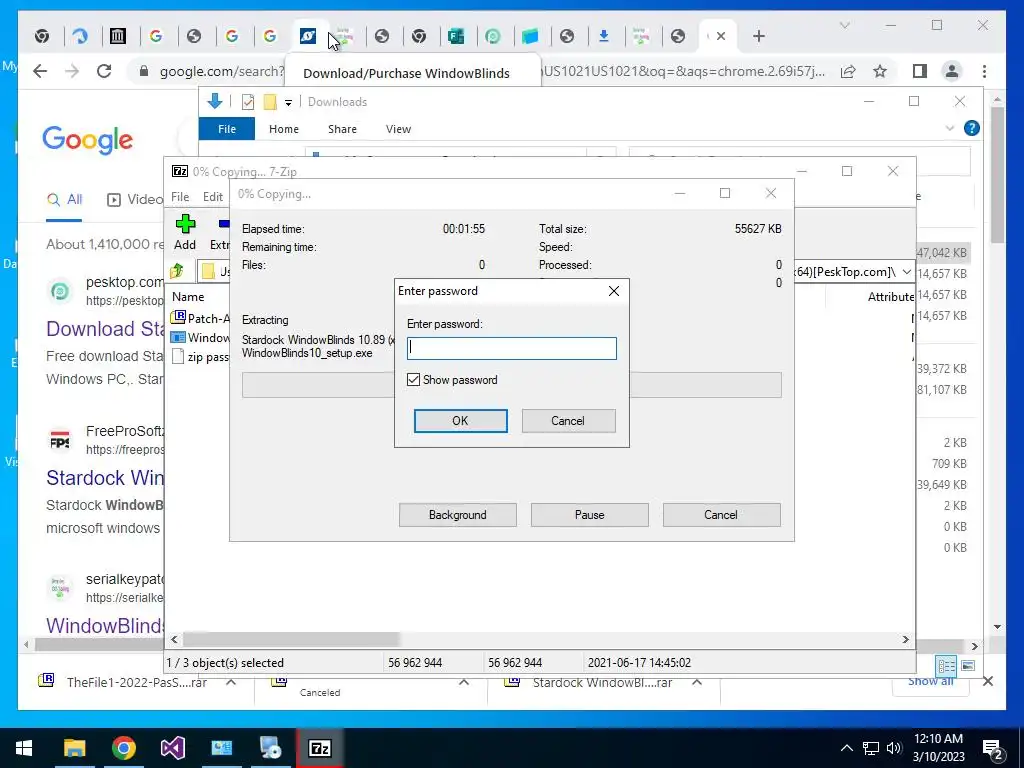
Task: Open Chrome's three-dot menu
Action: tap(984, 71)
